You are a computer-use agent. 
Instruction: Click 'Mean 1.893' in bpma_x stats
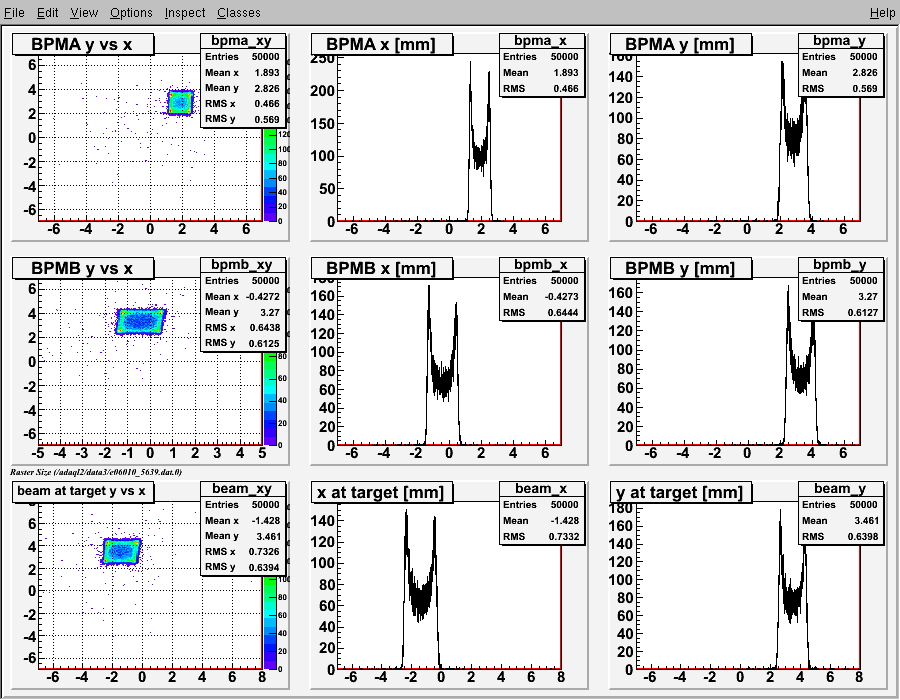[x=541, y=72]
